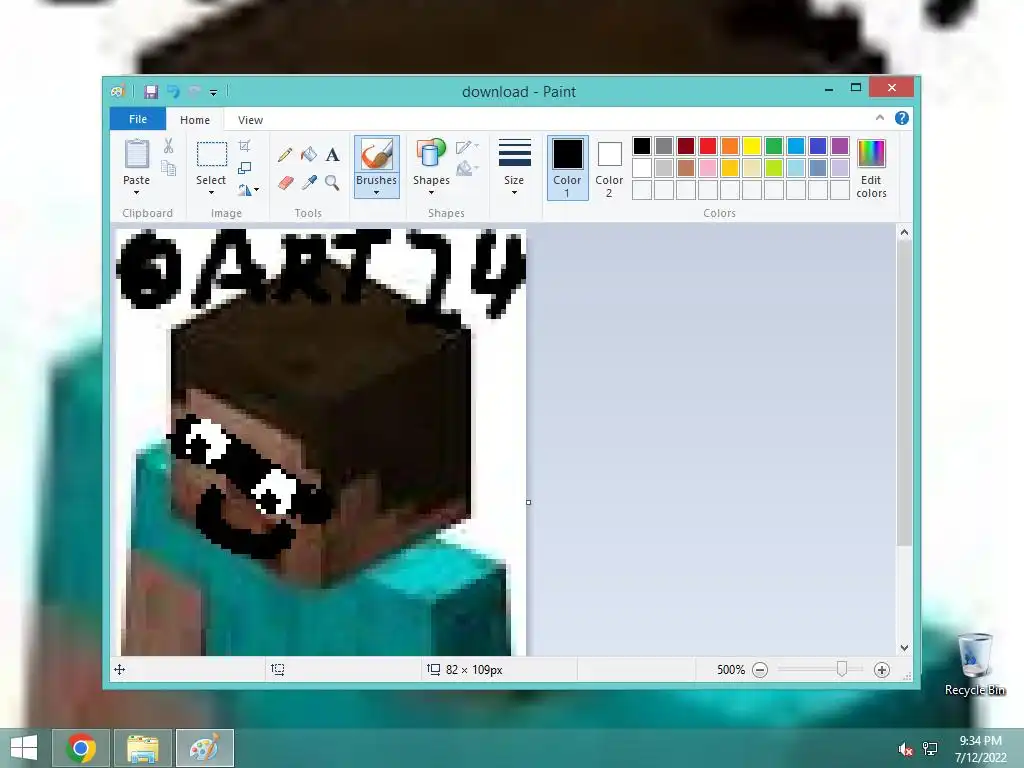Pick the green color swatch

click(774, 146)
